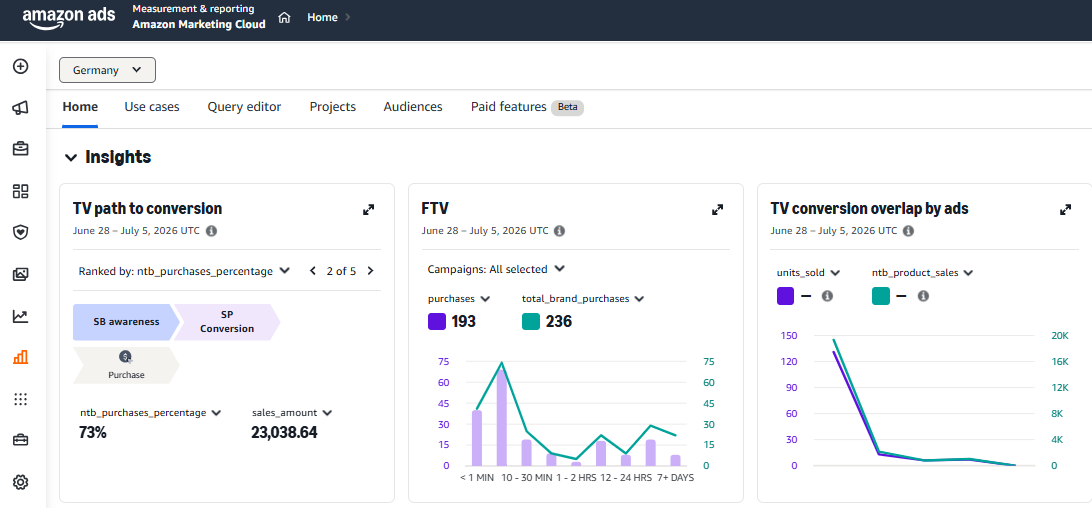Collapse the Insights section
This screenshot has height=508, width=1092.
coord(70,157)
